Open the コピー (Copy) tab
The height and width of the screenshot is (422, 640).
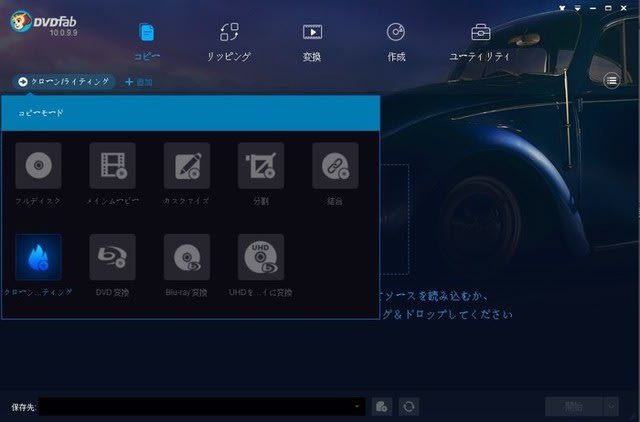147,41
